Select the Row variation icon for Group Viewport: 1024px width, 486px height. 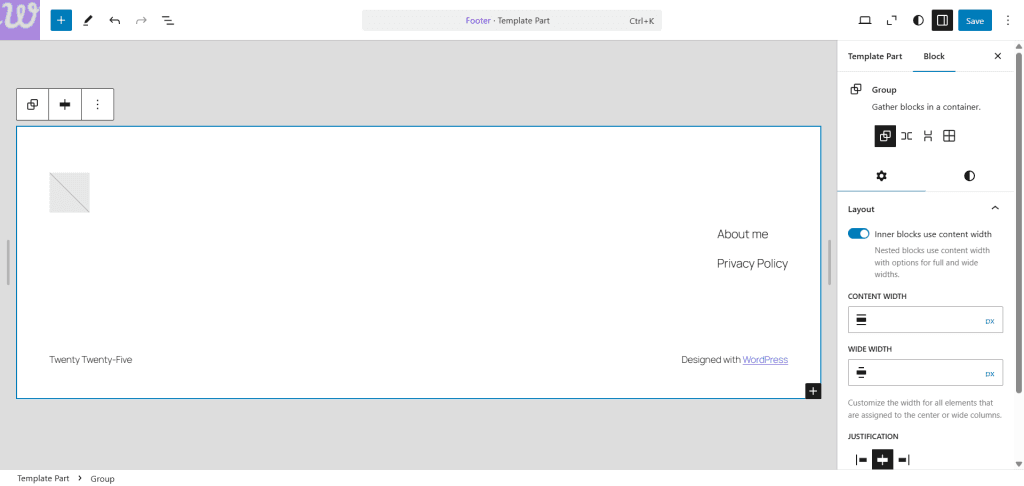(906, 136)
